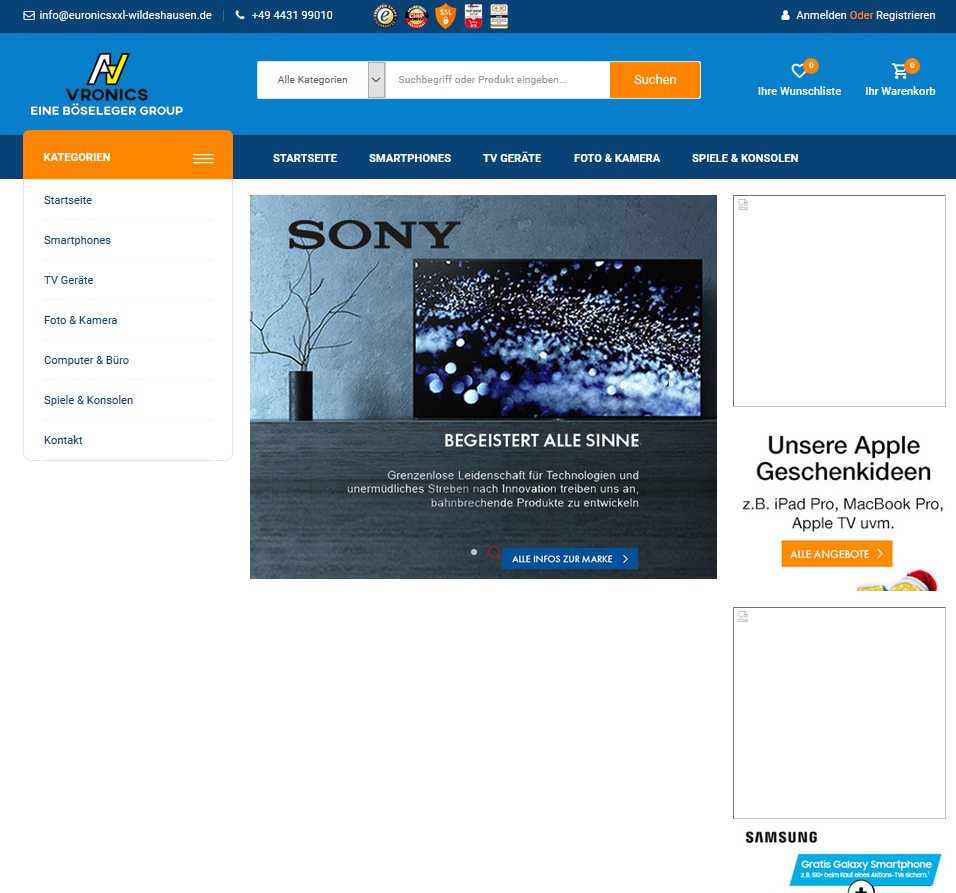Click the broken image icon above Apple banner
The image size is (956, 893).
coord(743,205)
